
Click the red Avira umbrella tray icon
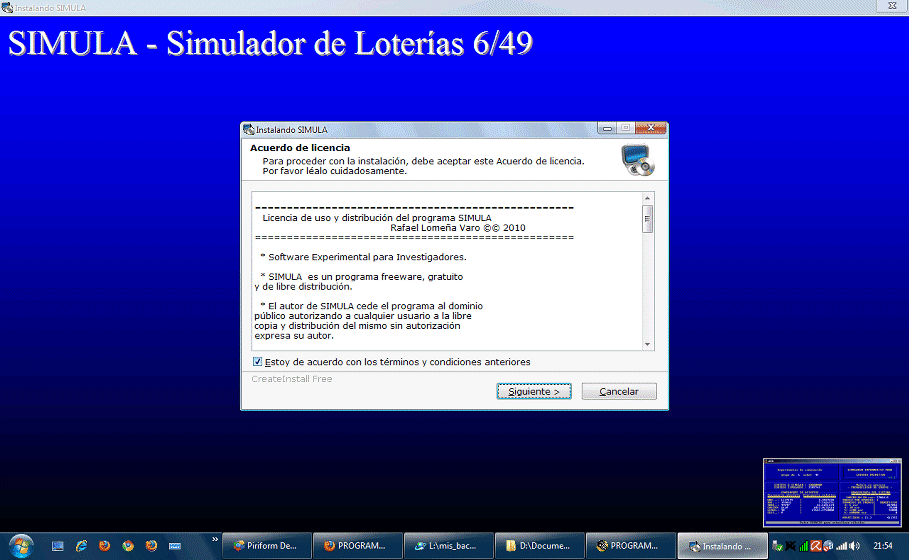click(x=816, y=546)
